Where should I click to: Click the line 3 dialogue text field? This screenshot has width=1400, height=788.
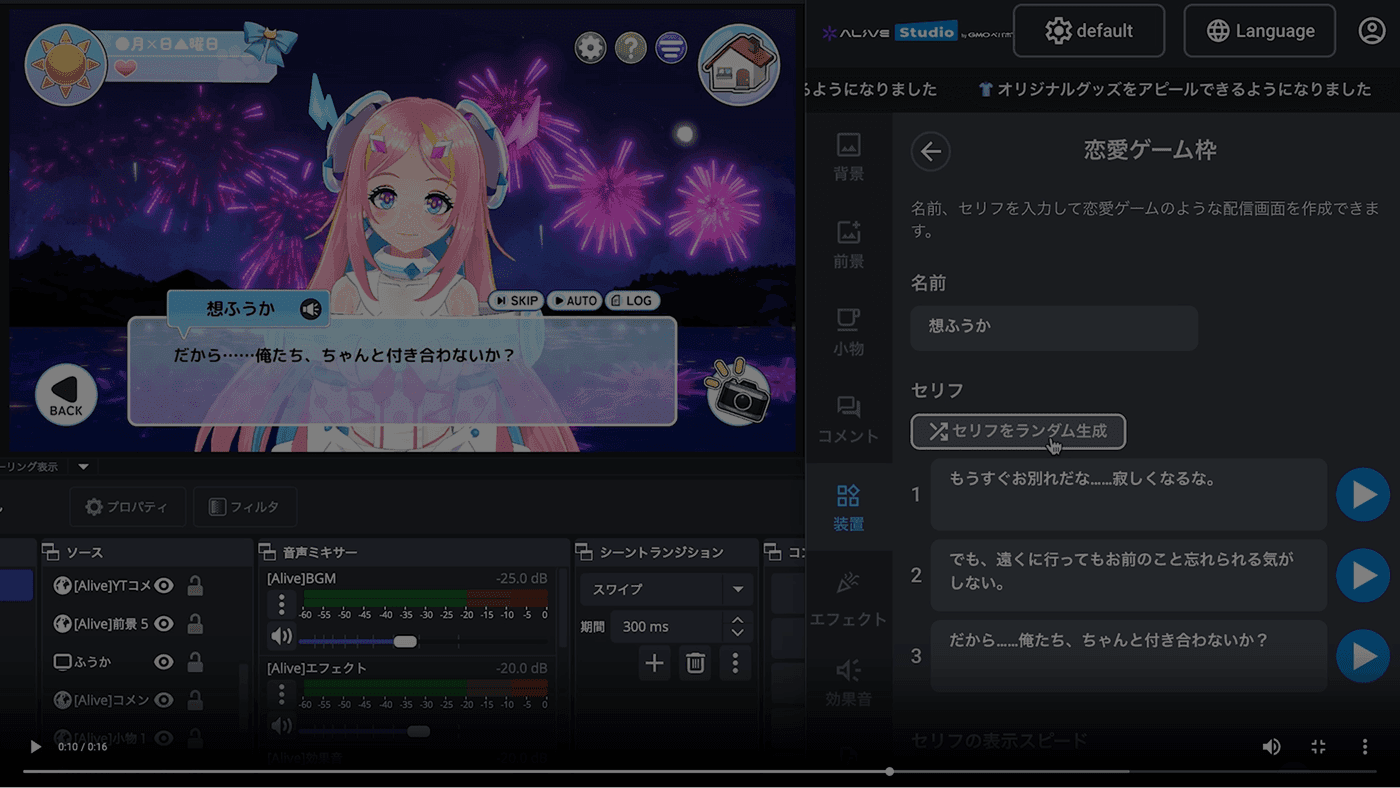(x=1128, y=656)
